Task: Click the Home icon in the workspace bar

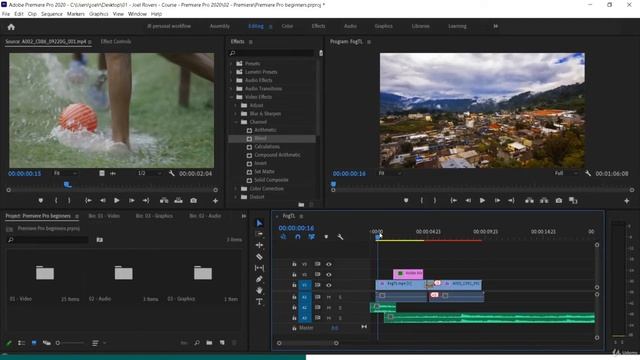Action: tap(11, 27)
